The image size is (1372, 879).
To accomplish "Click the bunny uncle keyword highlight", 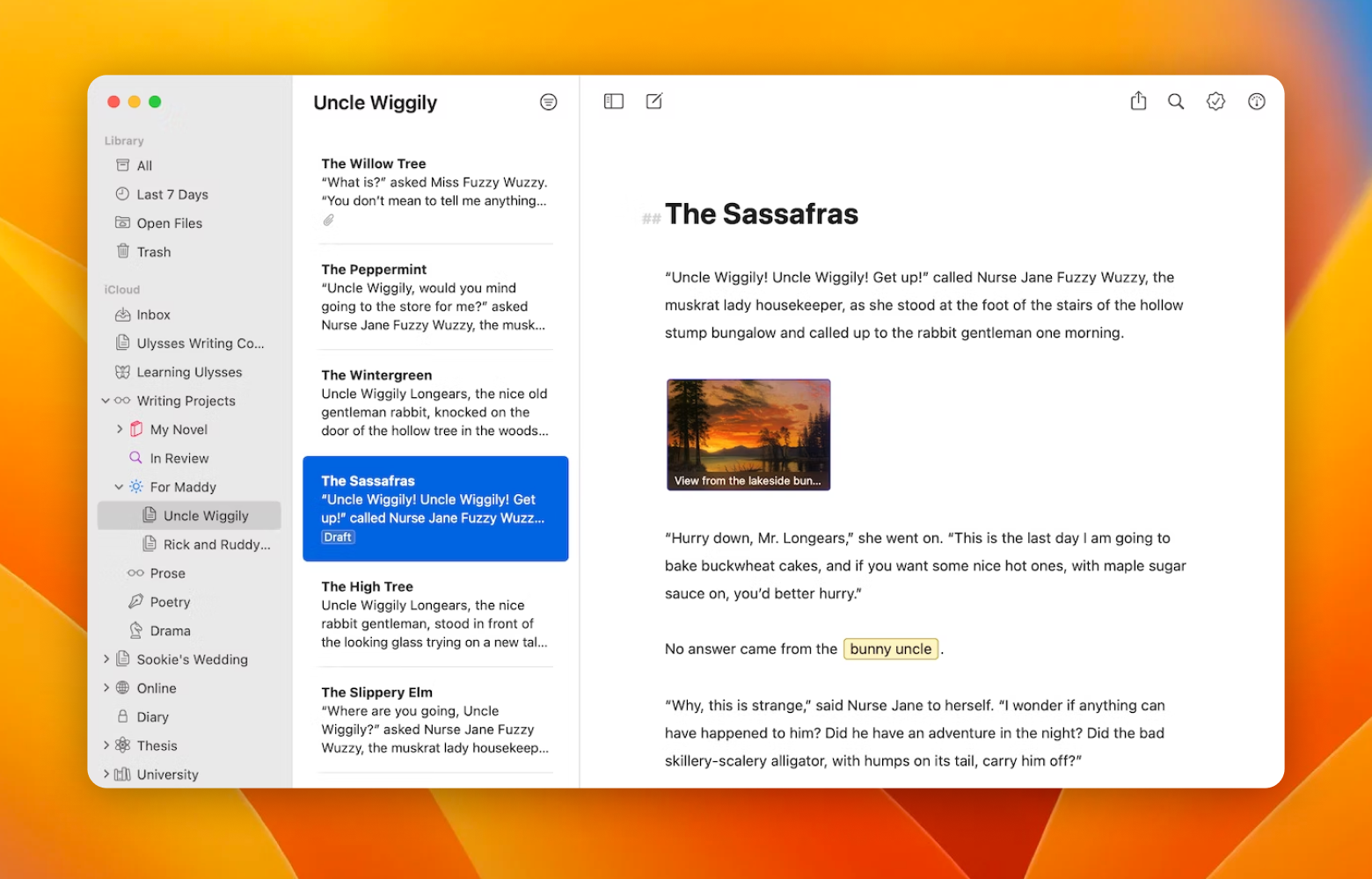I will (x=890, y=649).
